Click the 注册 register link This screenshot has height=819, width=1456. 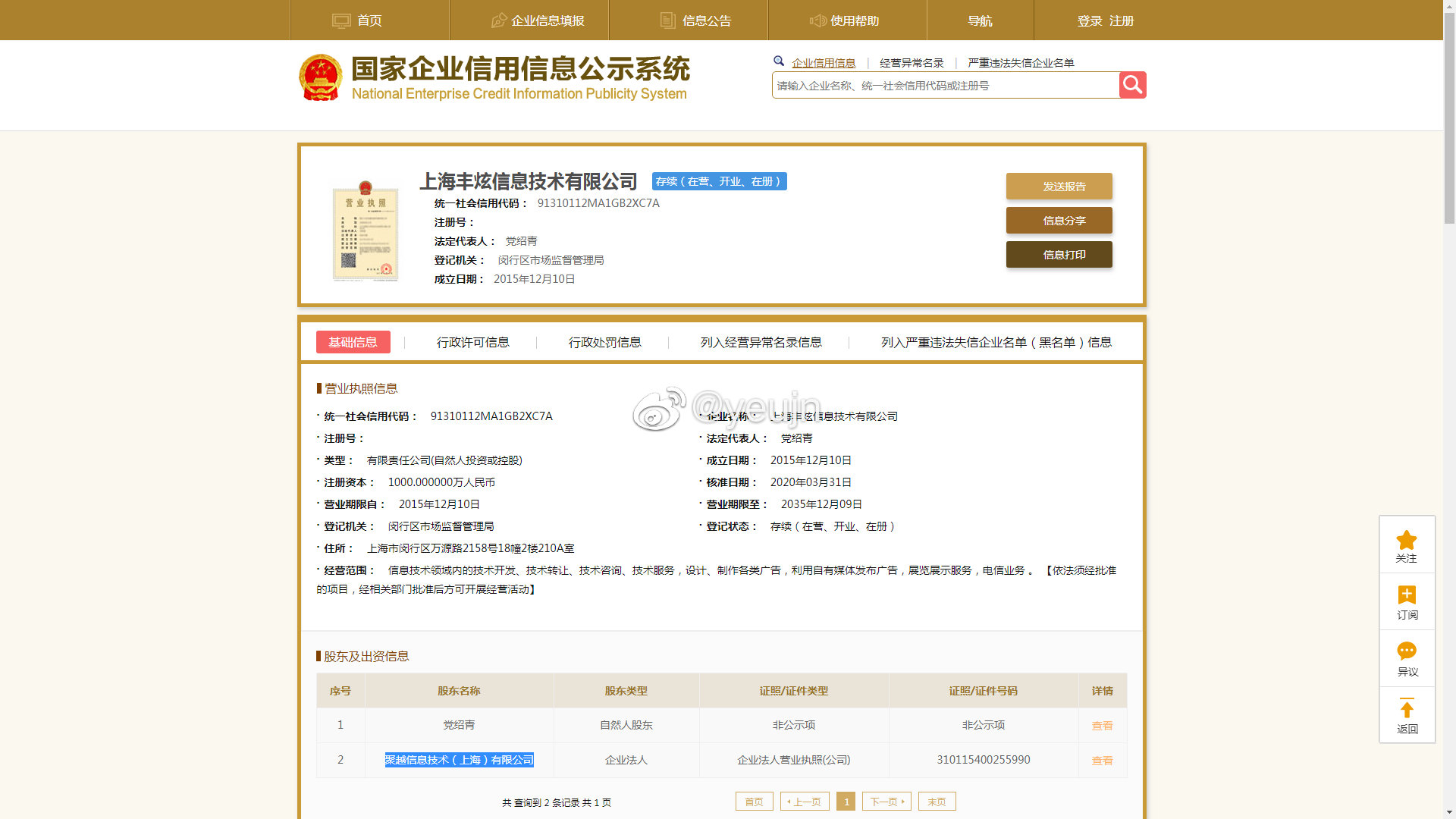pyautogui.click(x=1122, y=21)
